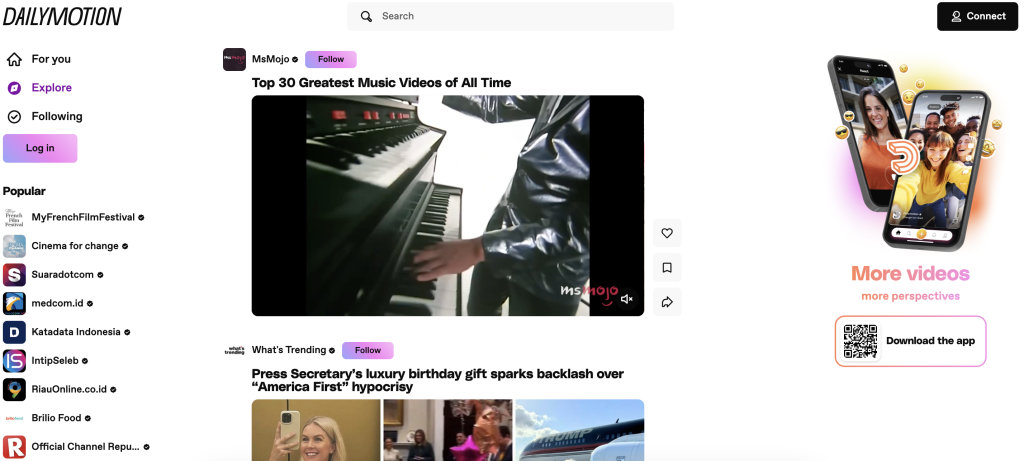Open Brilio Food channel name link

point(56,418)
